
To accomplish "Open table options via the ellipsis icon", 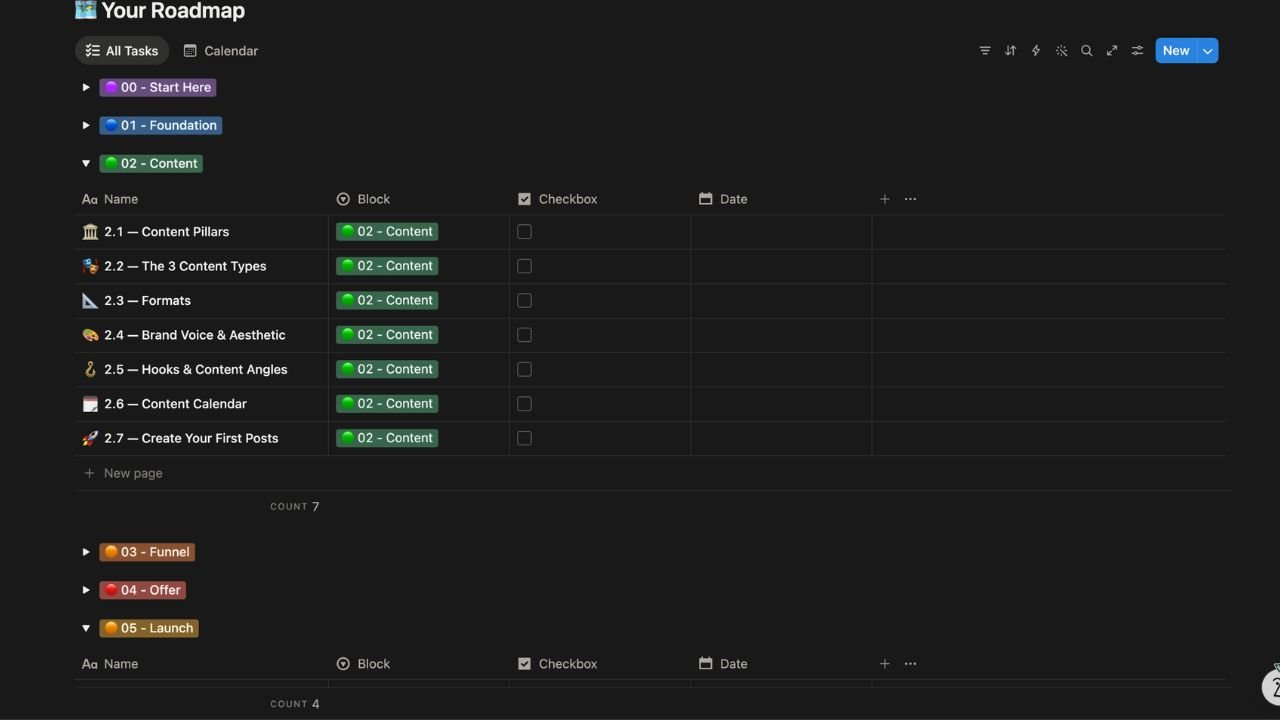I will (x=910, y=198).
